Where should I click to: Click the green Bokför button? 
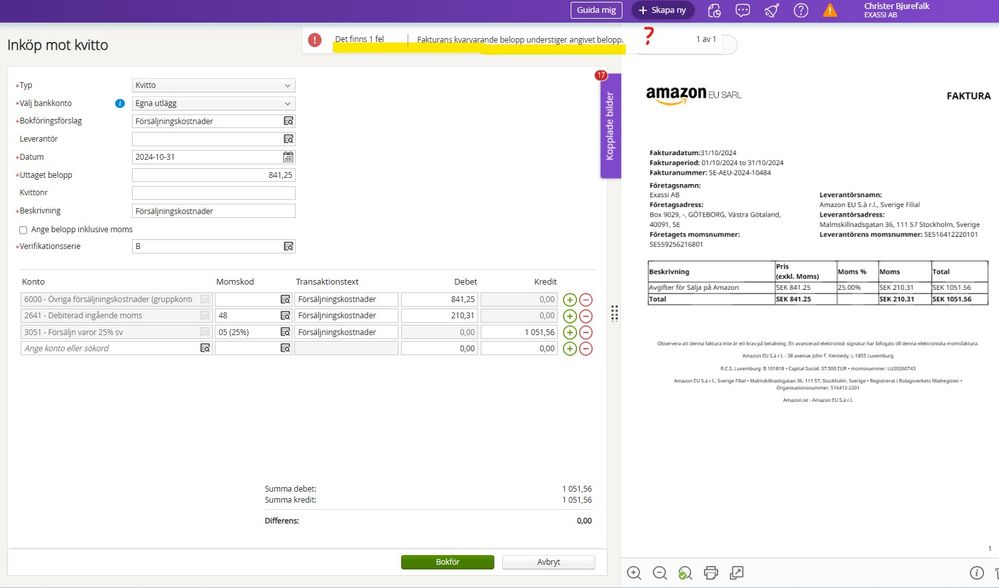pyautogui.click(x=447, y=562)
